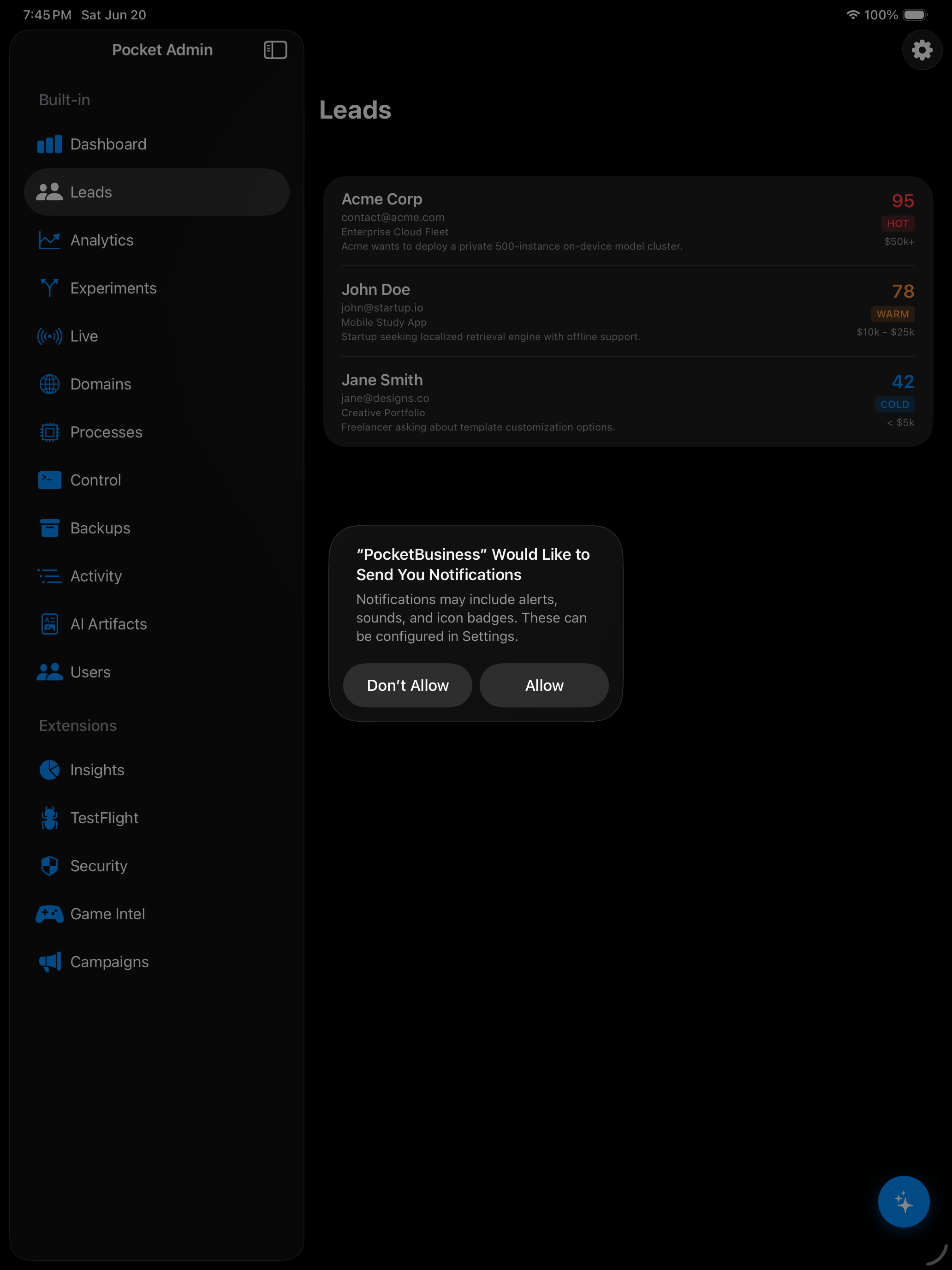Allow notifications for PocketBusiness
The width and height of the screenshot is (952, 1270).
(544, 685)
